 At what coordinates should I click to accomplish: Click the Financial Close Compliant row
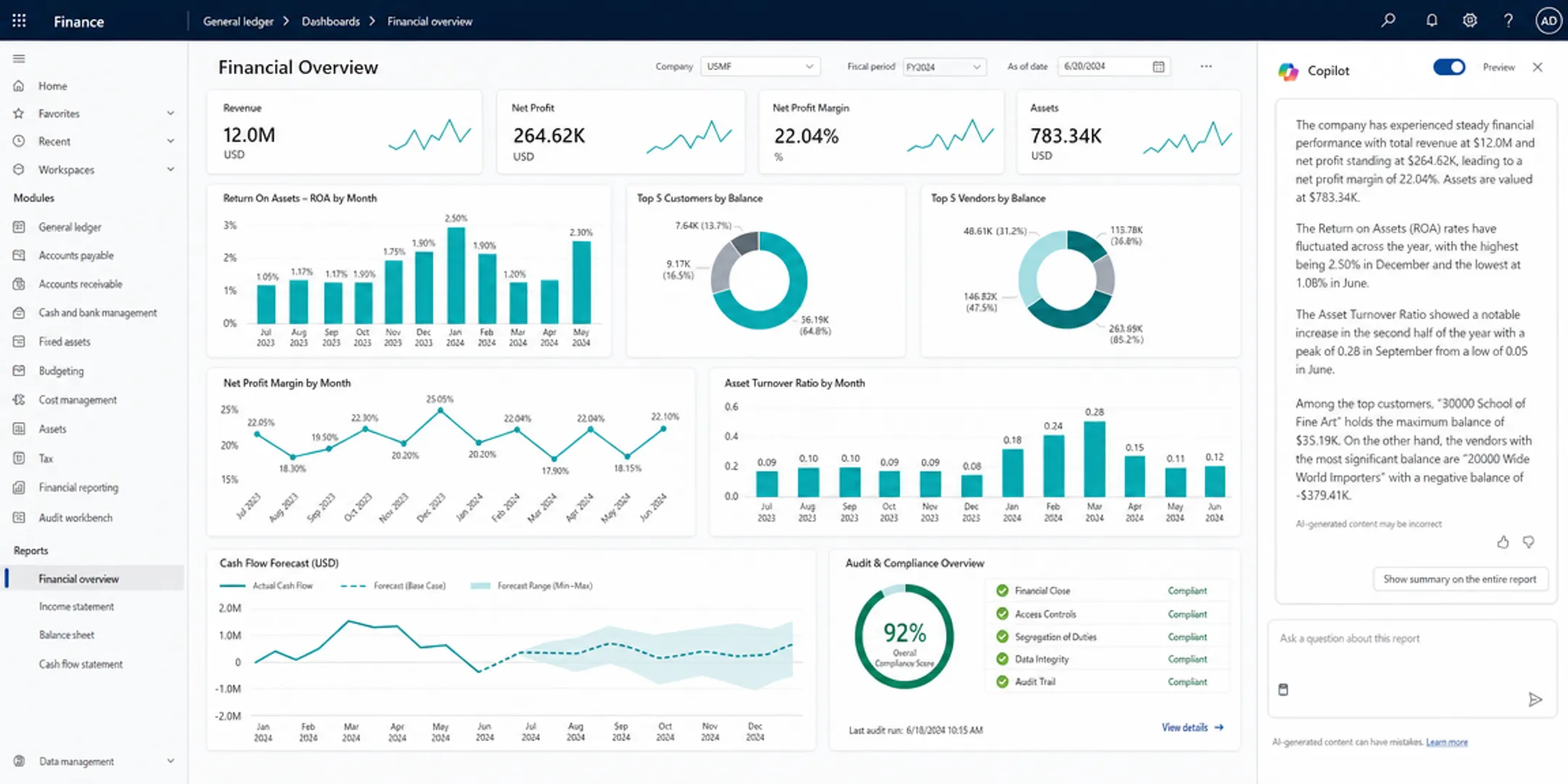1106,591
